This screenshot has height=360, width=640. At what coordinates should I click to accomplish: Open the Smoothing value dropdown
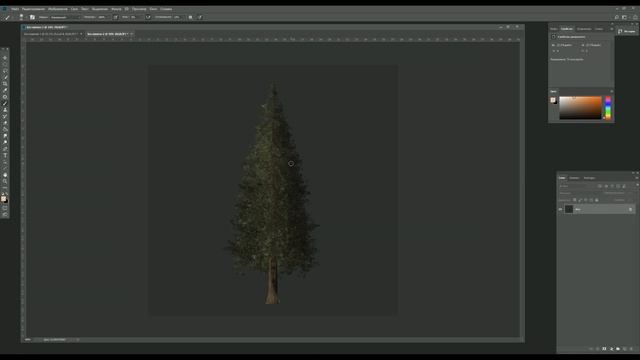[179, 17]
